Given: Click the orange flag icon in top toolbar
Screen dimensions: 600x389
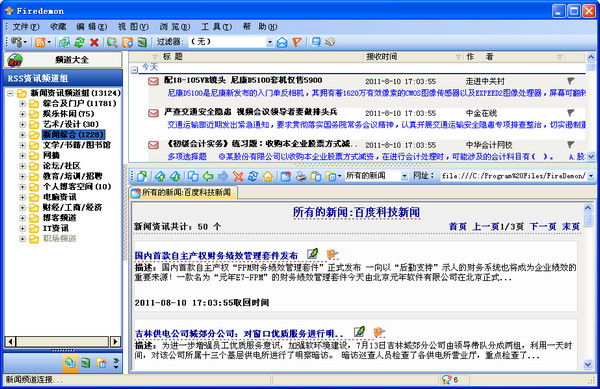Looking at the screenshot, I should click(297, 42).
